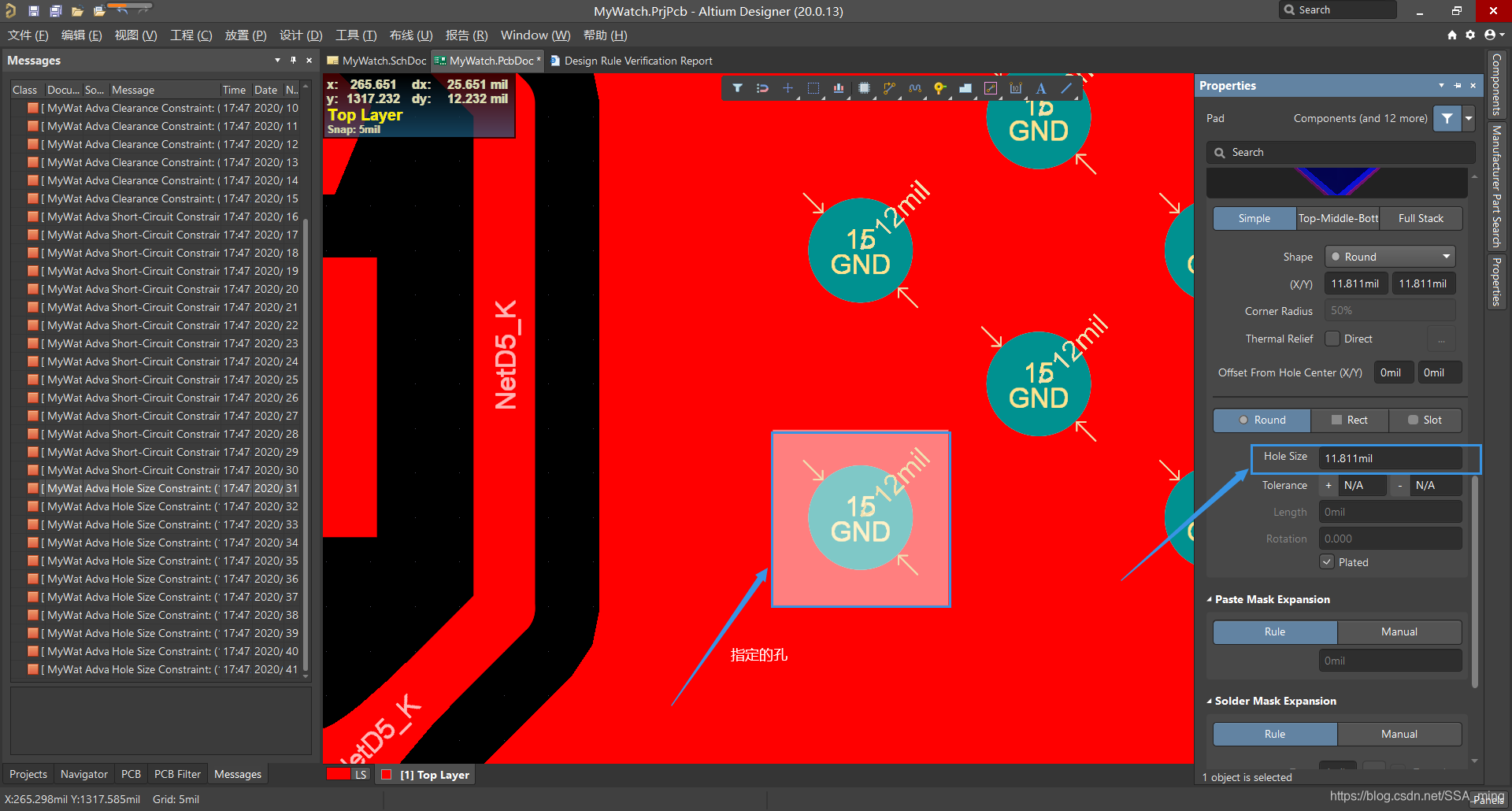Set Solder Mask Expansion to Manual
Screen dimensions: 1512x811
tap(1399, 735)
